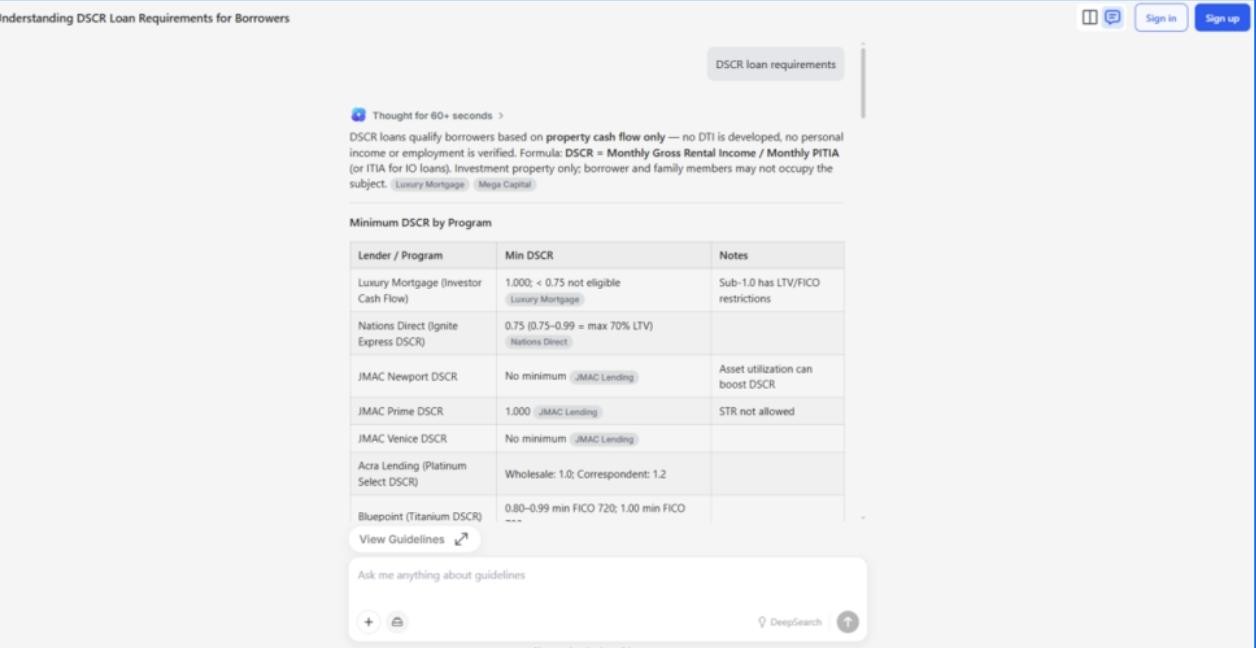Click '0.75 (0.75–0.99 = max 70% LTV)' text

click(x=579, y=325)
